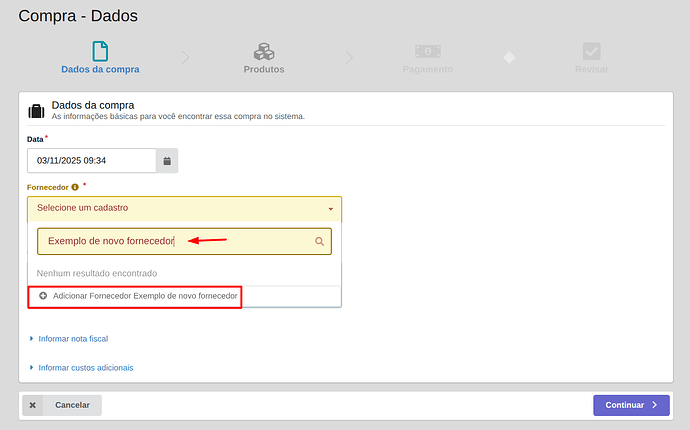Expand Informar custos adicionais section
Image resolution: width=690 pixels, height=430 pixels.
tap(85, 368)
